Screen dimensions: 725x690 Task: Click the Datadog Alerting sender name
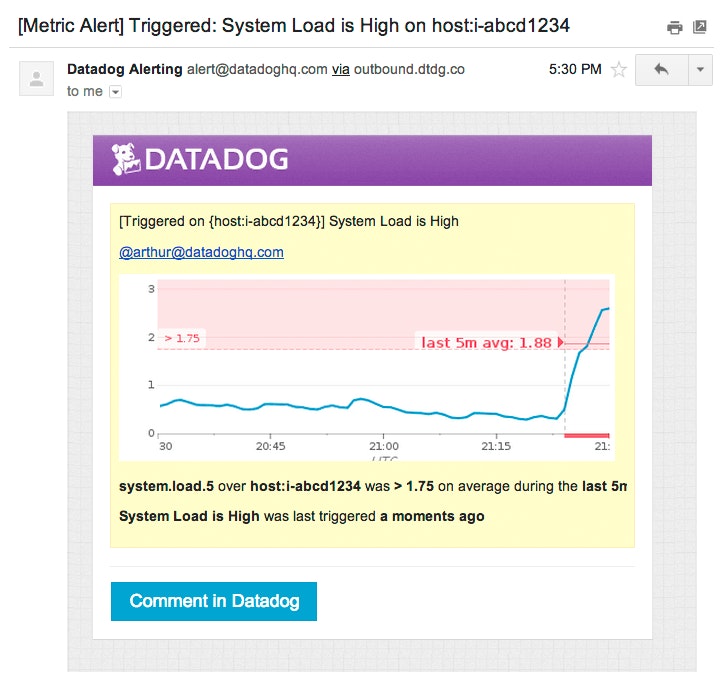(124, 69)
